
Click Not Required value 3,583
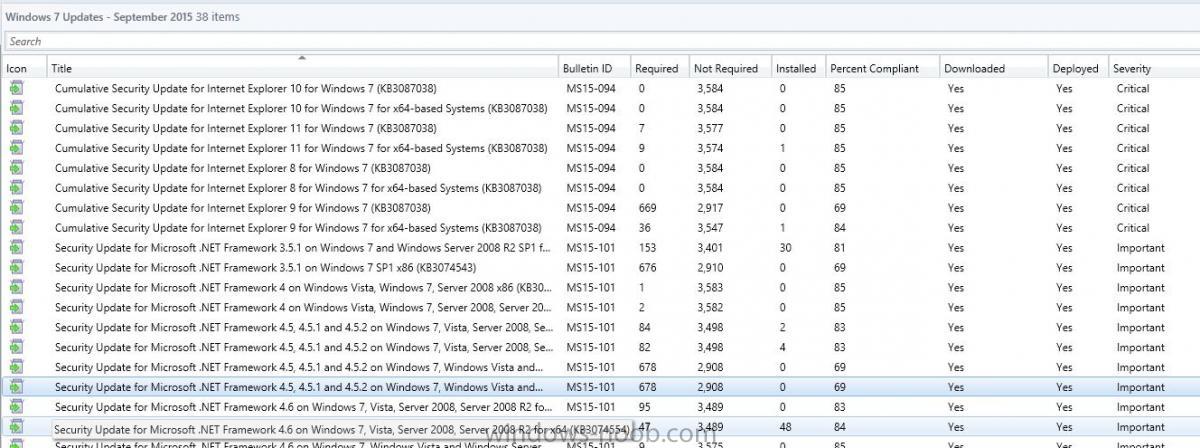[711, 288]
